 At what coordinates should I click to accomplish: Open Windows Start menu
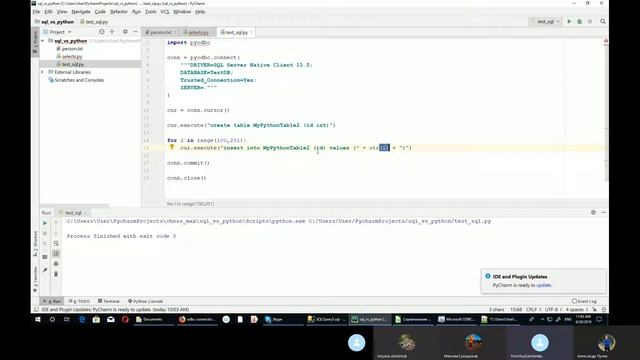(x=38, y=320)
